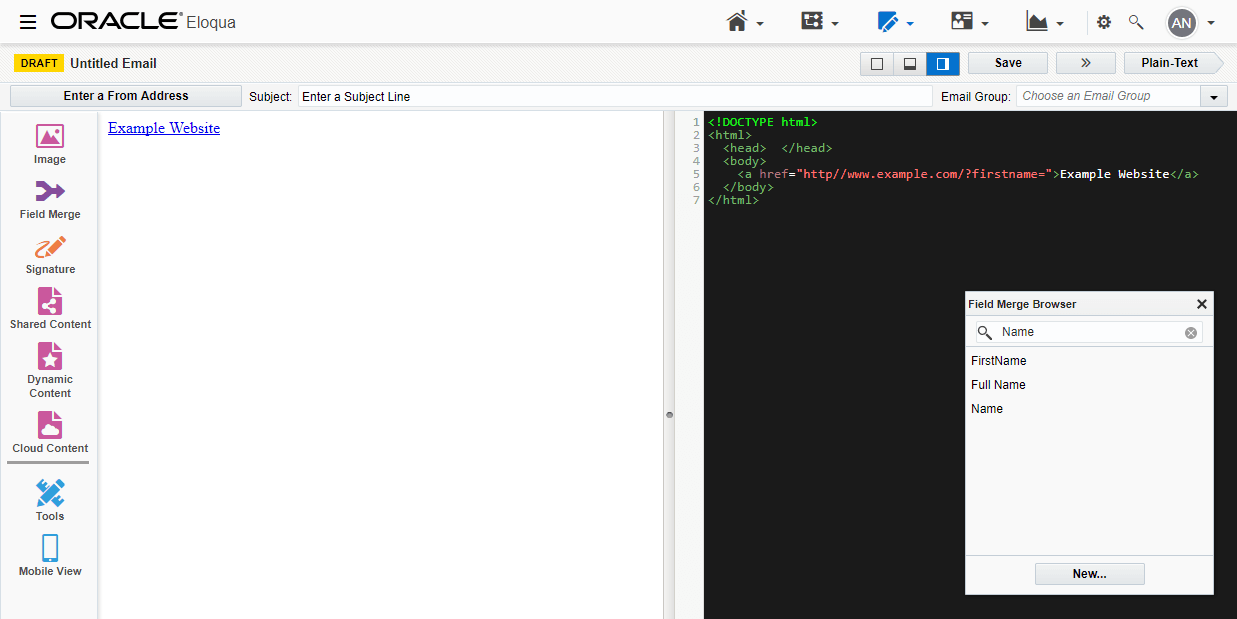Switch to Mobile View

49,556
